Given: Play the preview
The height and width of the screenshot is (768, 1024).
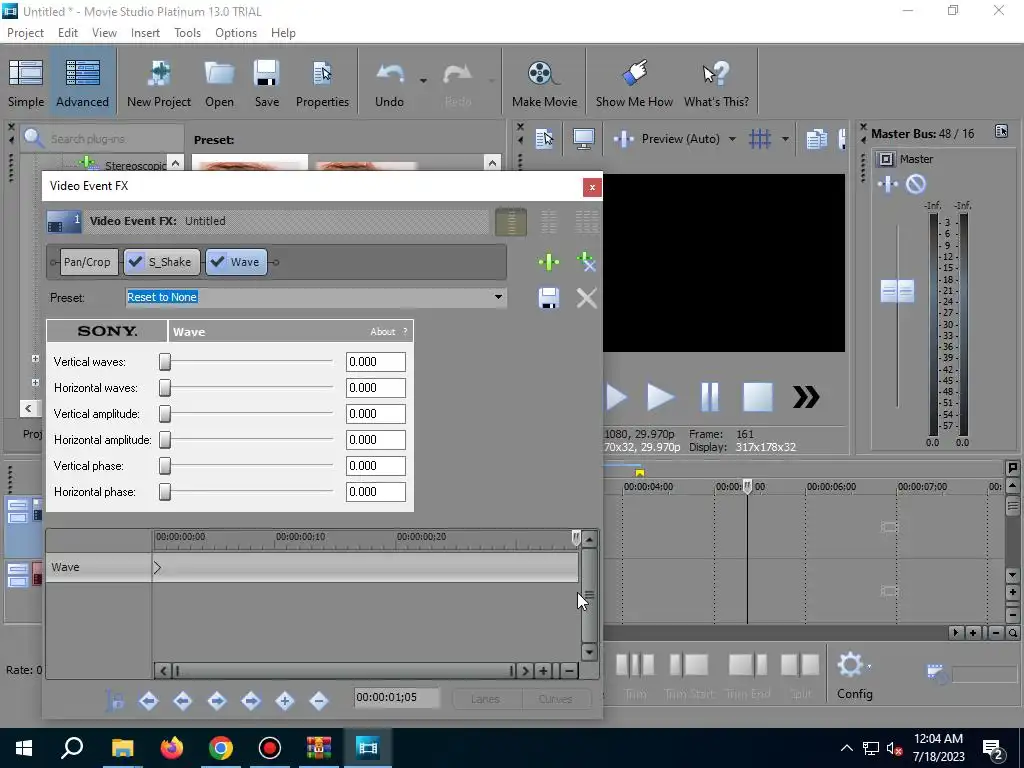Looking at the screenshot, I should (660, 397).
